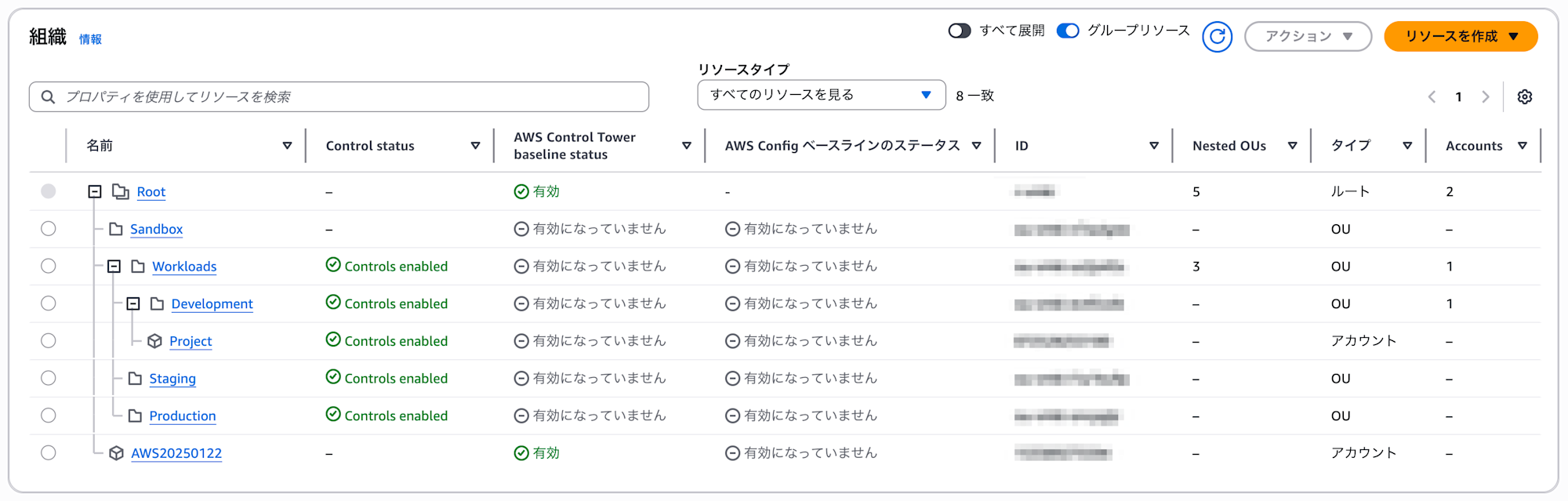Sort by Nested OUs column arrow
Image resolution: width=1568 pixels, height=501 pixels.
coord(1292,146)
